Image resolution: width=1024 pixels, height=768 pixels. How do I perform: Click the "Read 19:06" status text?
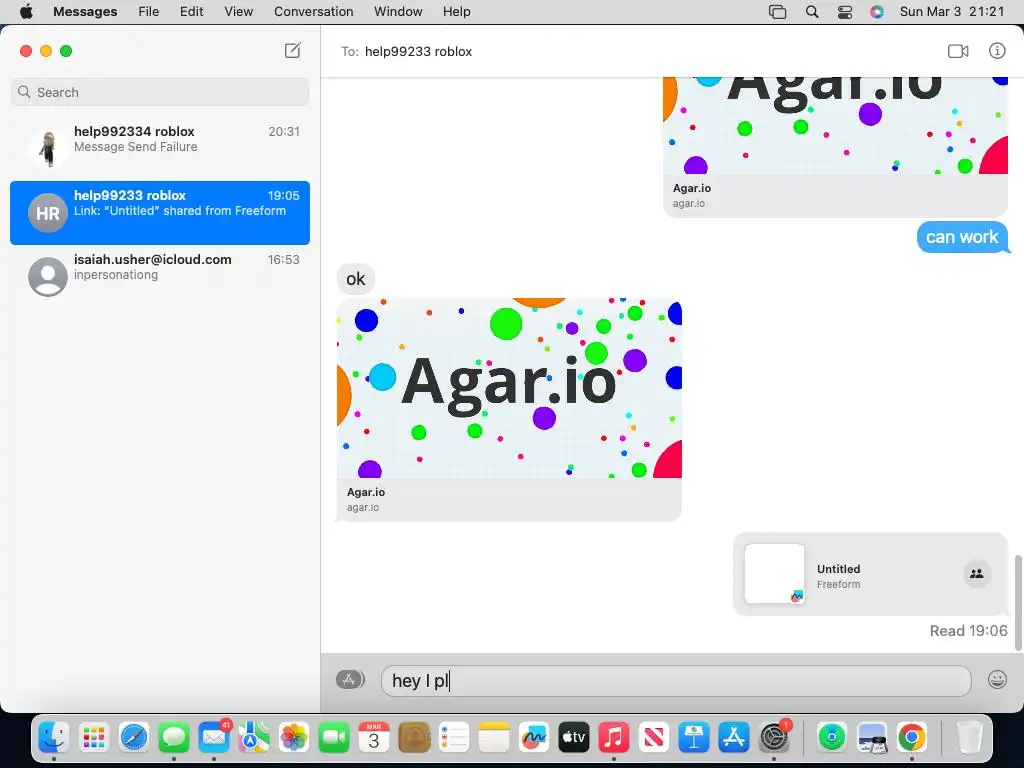click(968, 631)
